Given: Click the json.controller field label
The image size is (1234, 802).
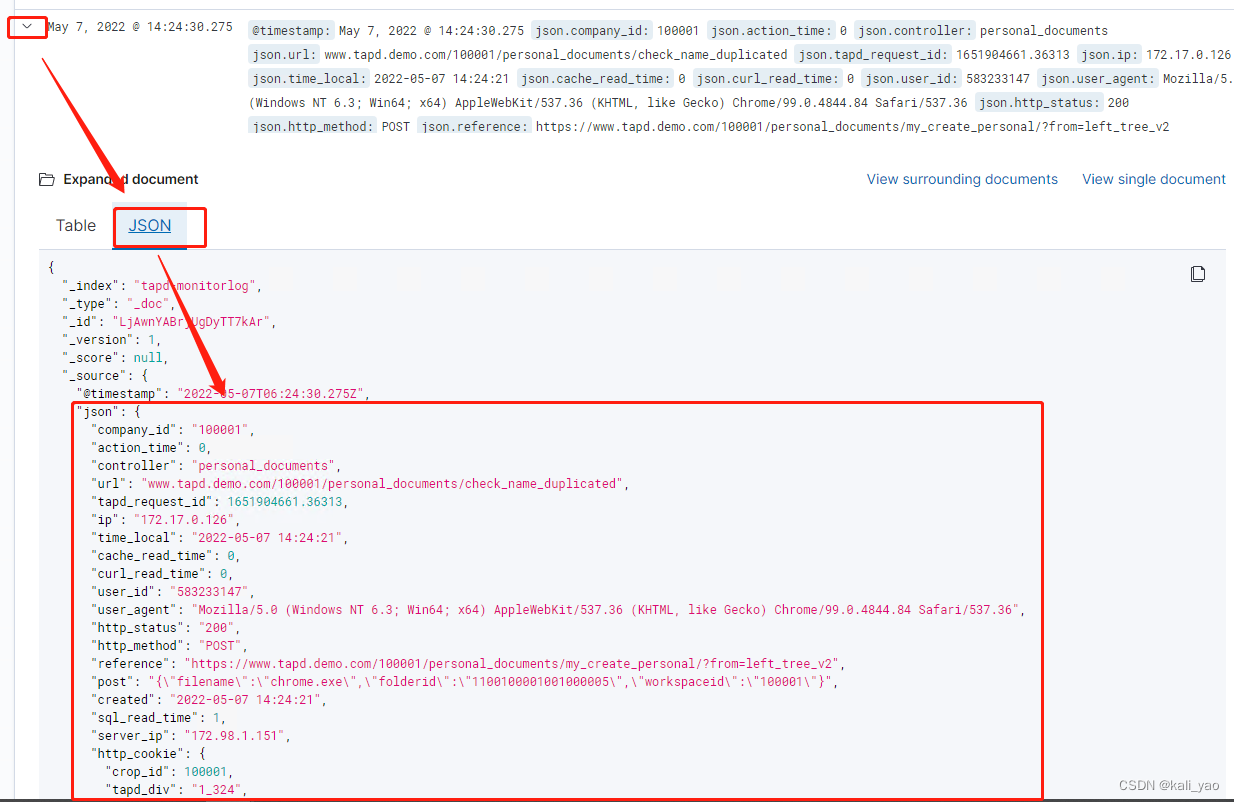Looking at the screenshot, I should tap(914, 30).
